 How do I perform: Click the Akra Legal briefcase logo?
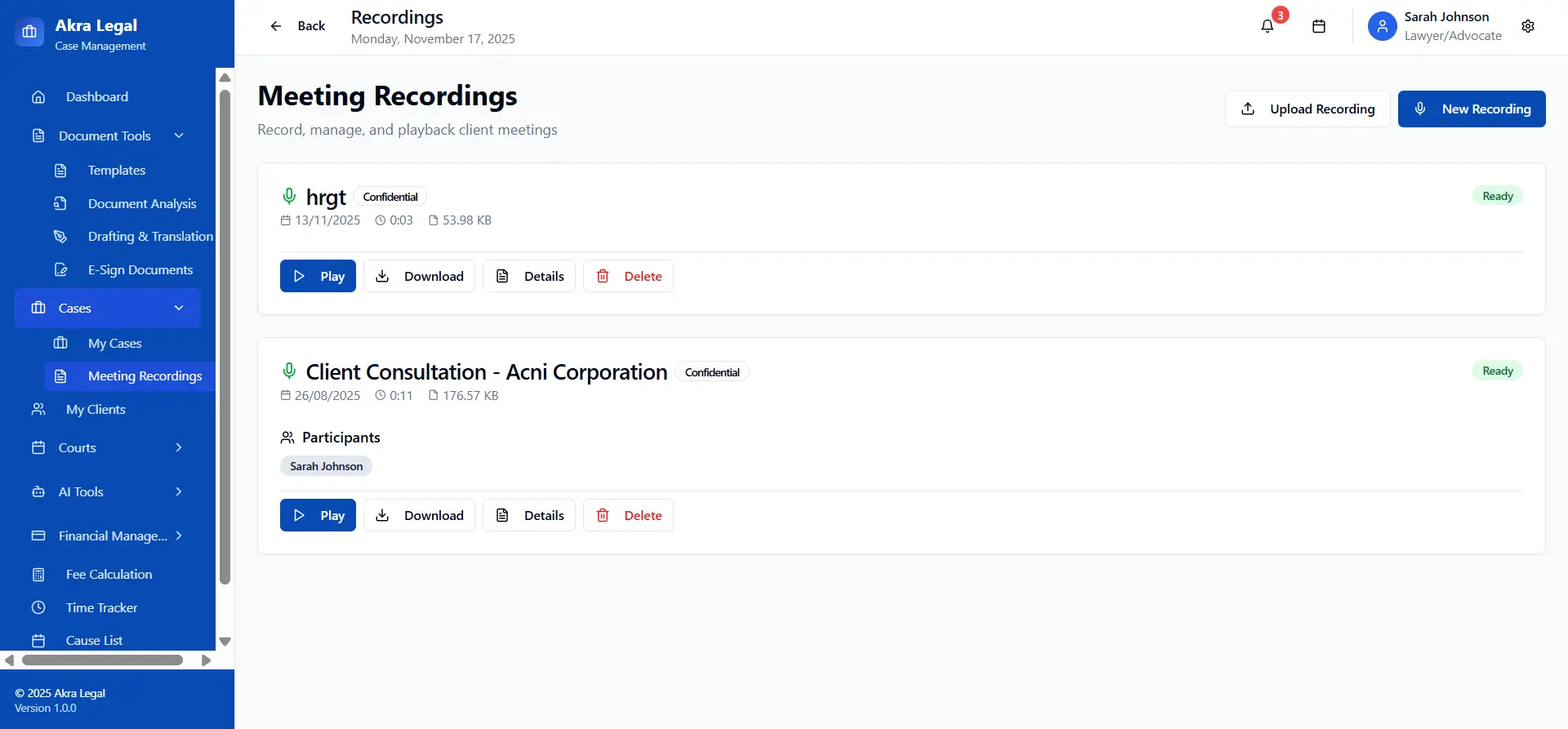(29, 33)
